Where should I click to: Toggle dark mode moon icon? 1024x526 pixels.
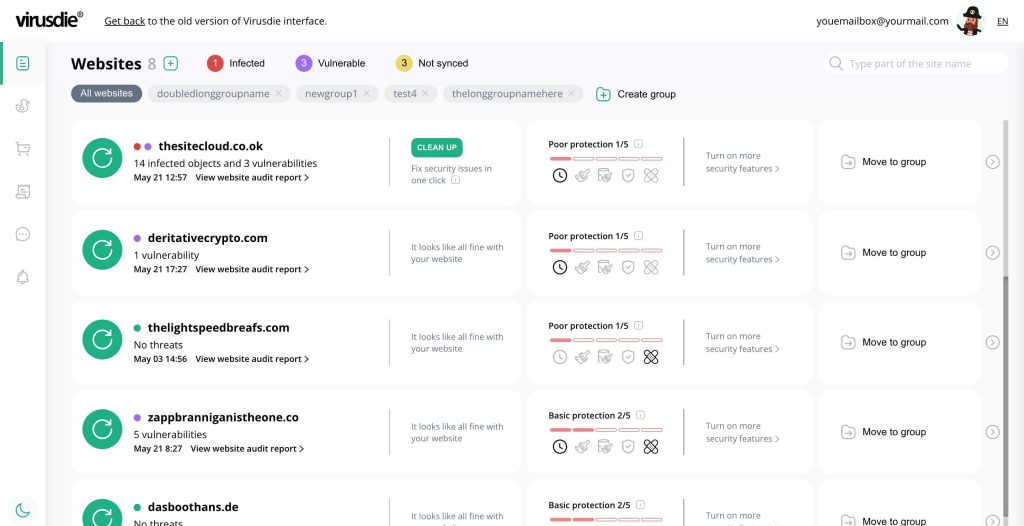coord(23,510)
